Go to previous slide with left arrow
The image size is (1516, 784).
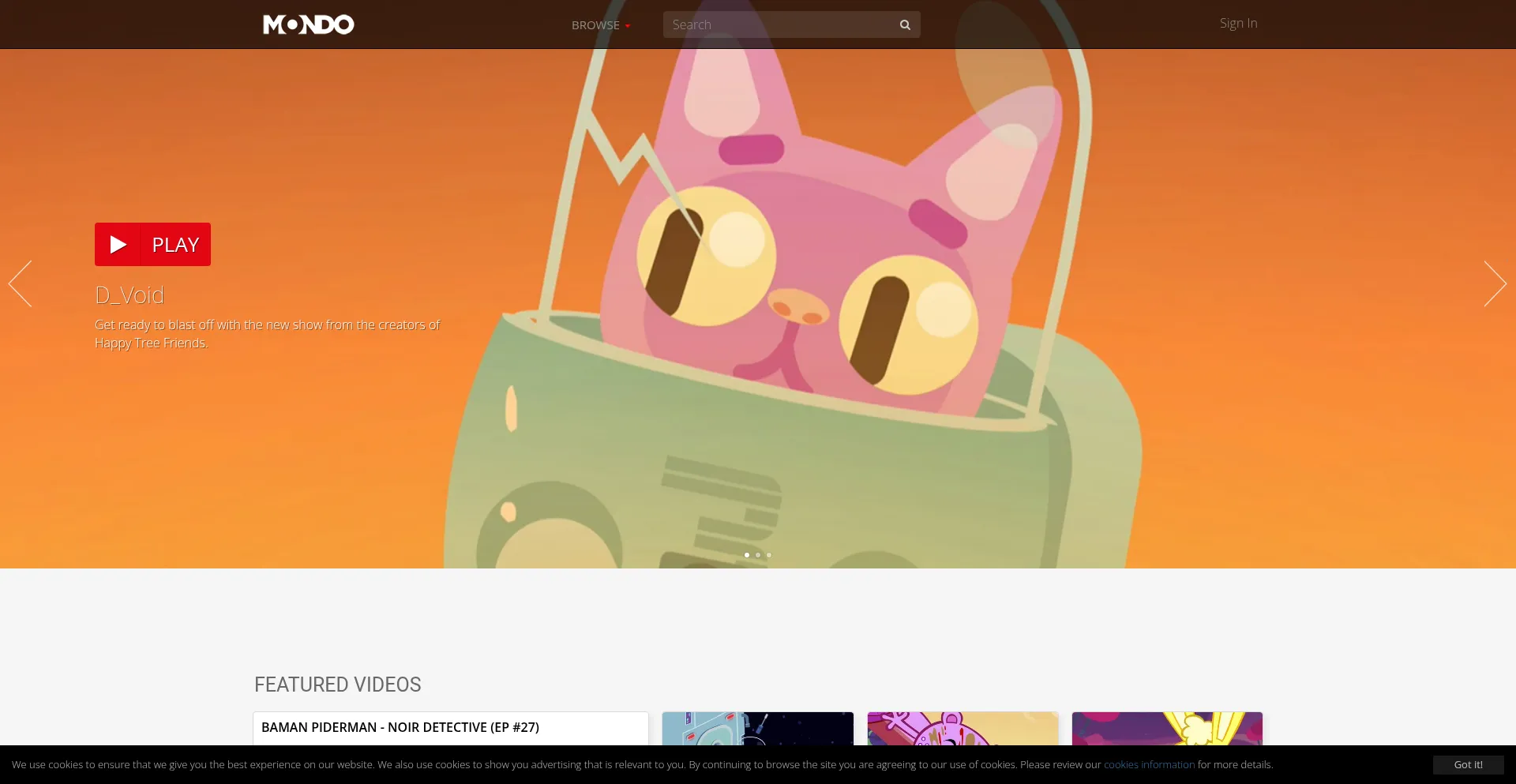click(x=20, y=283)
